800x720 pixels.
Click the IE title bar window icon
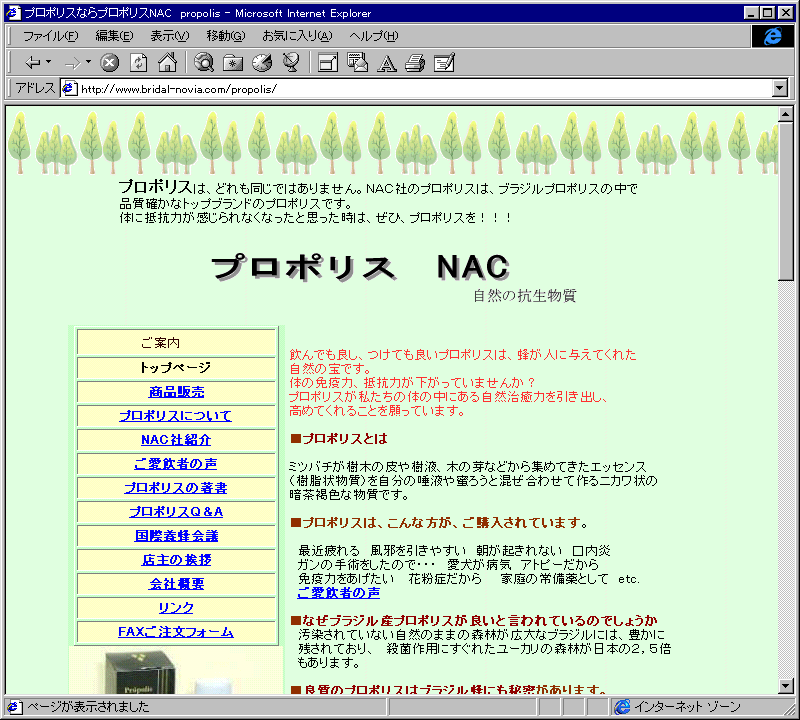pyautogui.click(x=13, y=13)
